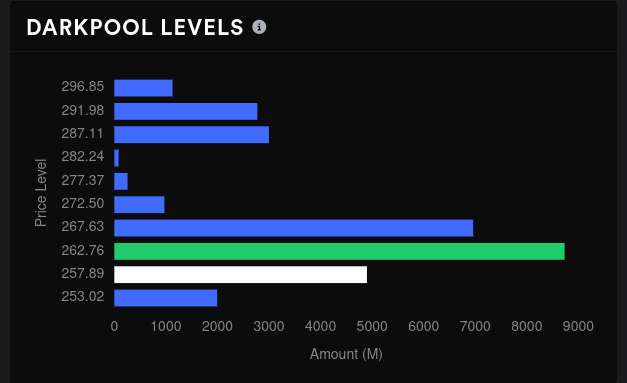The image size is (627, 383).
Task: Click the 296.85 price level label
Action: click(x=83, y=86)
